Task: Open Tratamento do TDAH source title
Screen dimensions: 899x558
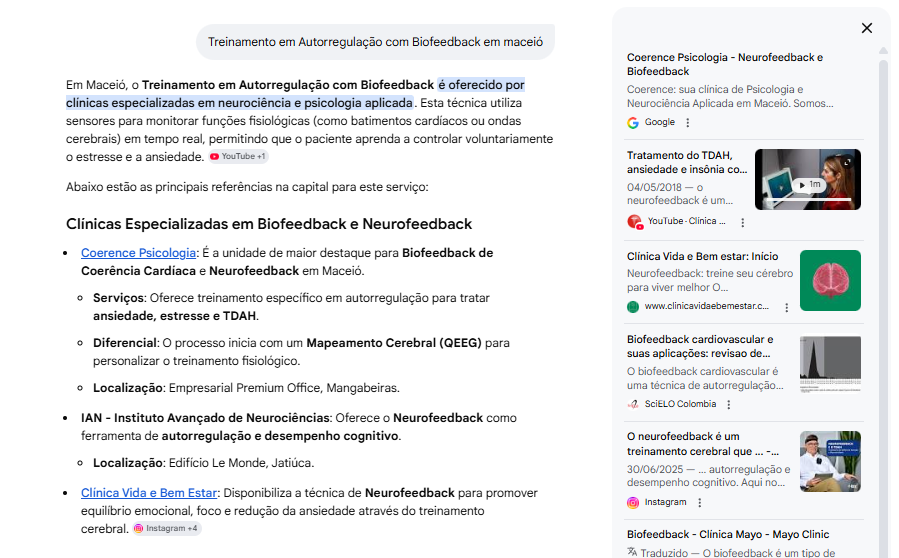Action: [x=687, y=162]
